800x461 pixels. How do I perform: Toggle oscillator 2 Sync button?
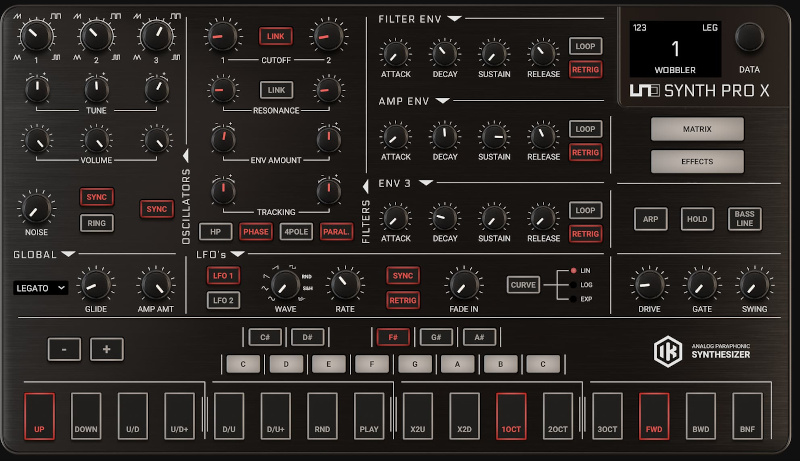coord(96,197)
